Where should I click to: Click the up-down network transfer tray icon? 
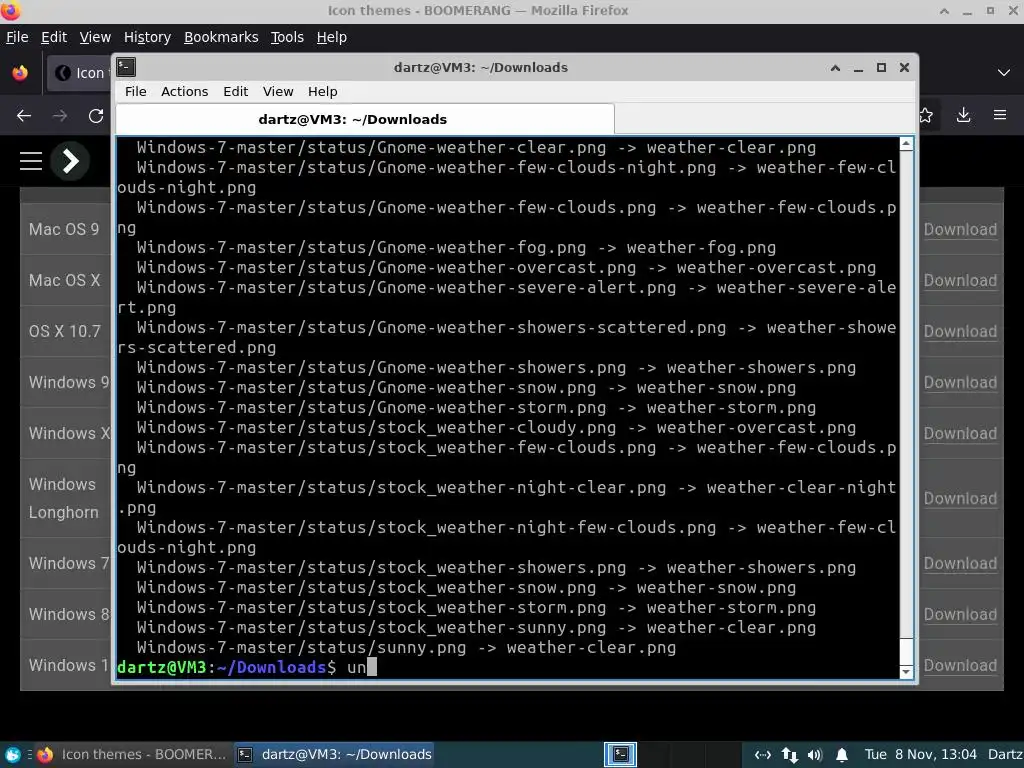[x=790, y=755]
